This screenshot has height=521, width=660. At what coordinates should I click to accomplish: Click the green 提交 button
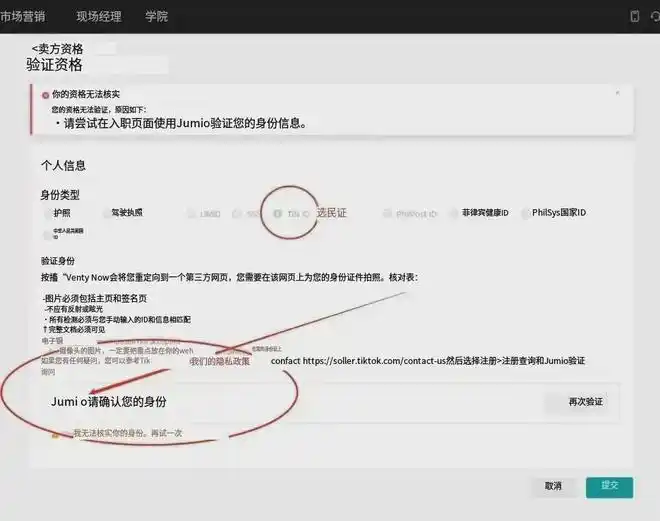tap(609, 487)
